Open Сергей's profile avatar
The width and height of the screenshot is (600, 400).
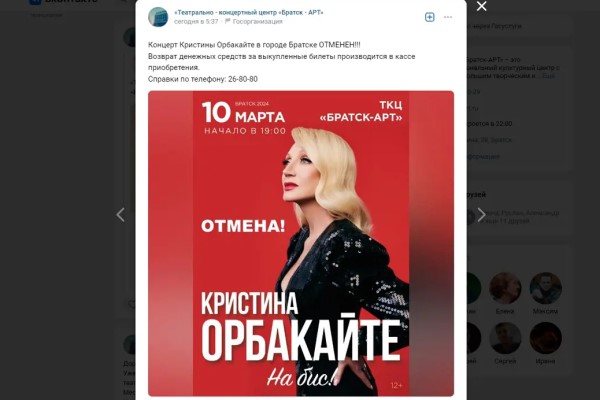(505, 338)
